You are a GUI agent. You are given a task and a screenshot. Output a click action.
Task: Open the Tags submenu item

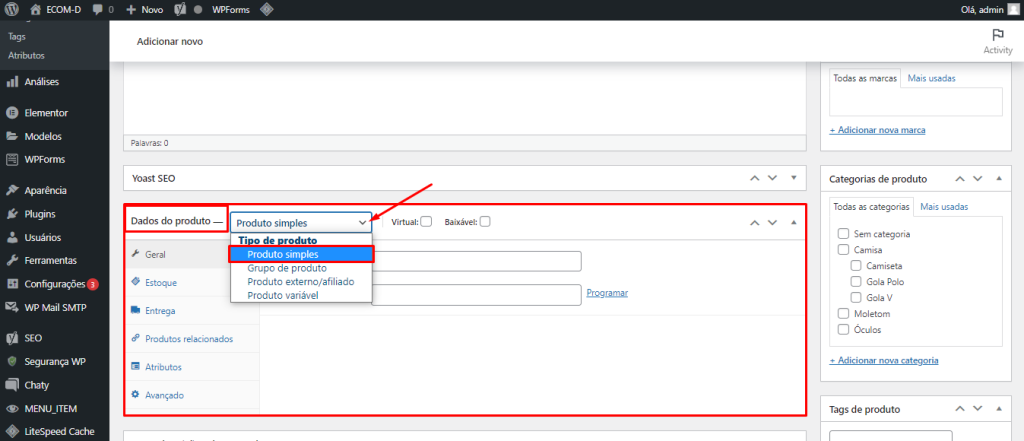point(17,37)
